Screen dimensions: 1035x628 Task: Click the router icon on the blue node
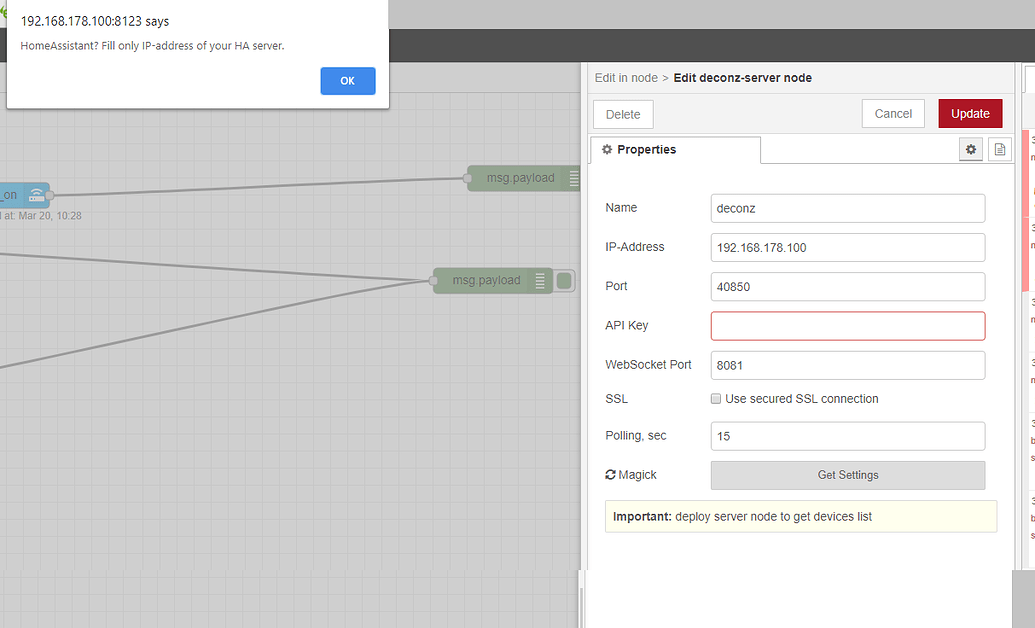pyautogui.click(x=36, y=195)
